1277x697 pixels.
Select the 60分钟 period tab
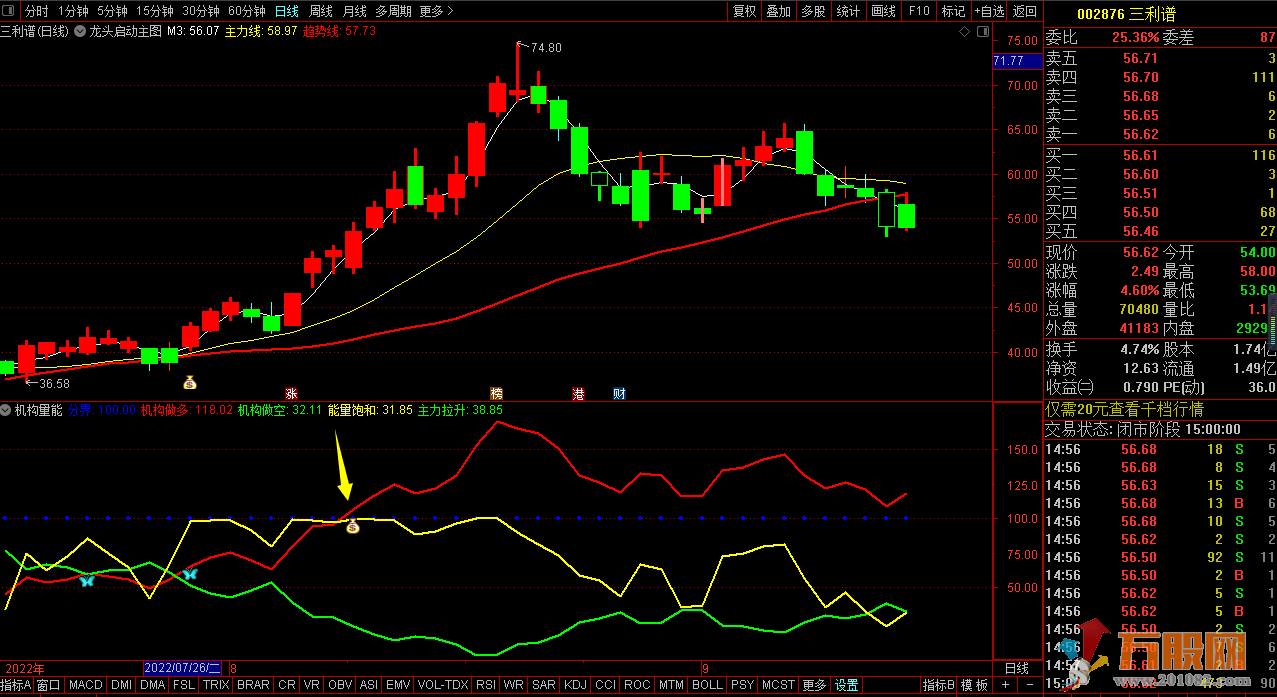click(247, 11)
